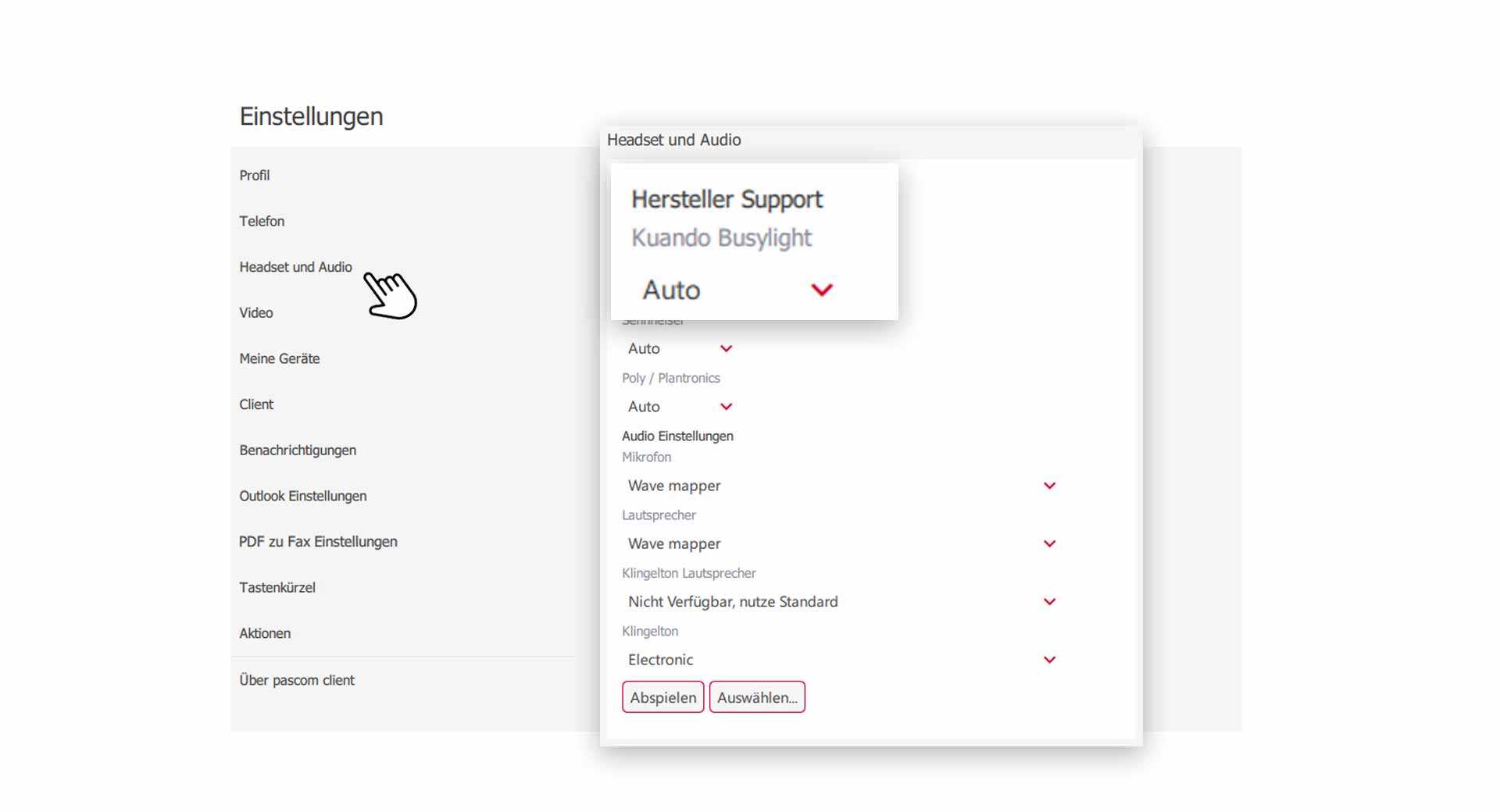Screen dimensions: 1500x812
Task: Click the Mikrofon dropdown chevron icon
Action: (x=1049, y=486)
